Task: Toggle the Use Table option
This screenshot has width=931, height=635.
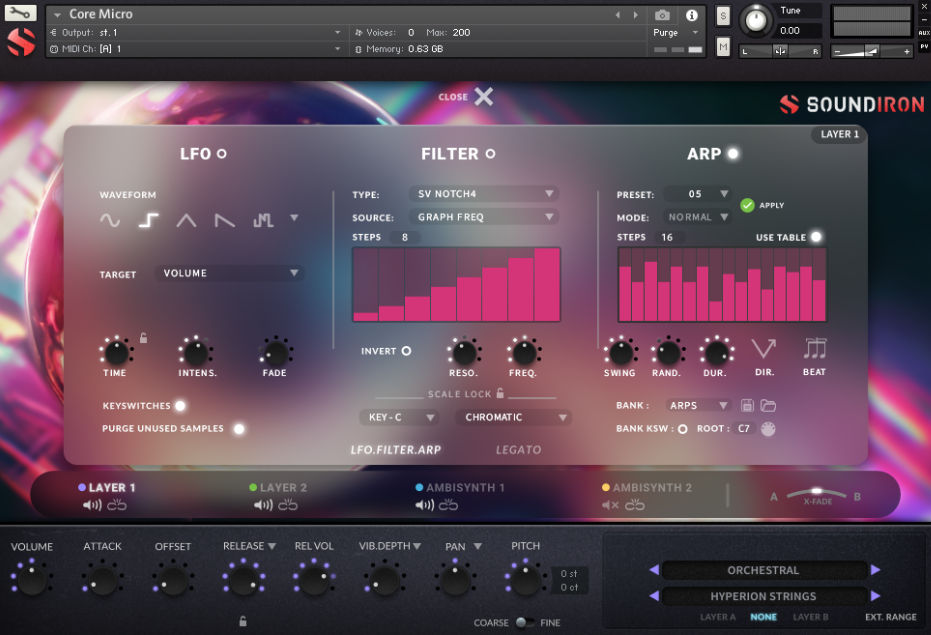Action: (x=816, y=237)
